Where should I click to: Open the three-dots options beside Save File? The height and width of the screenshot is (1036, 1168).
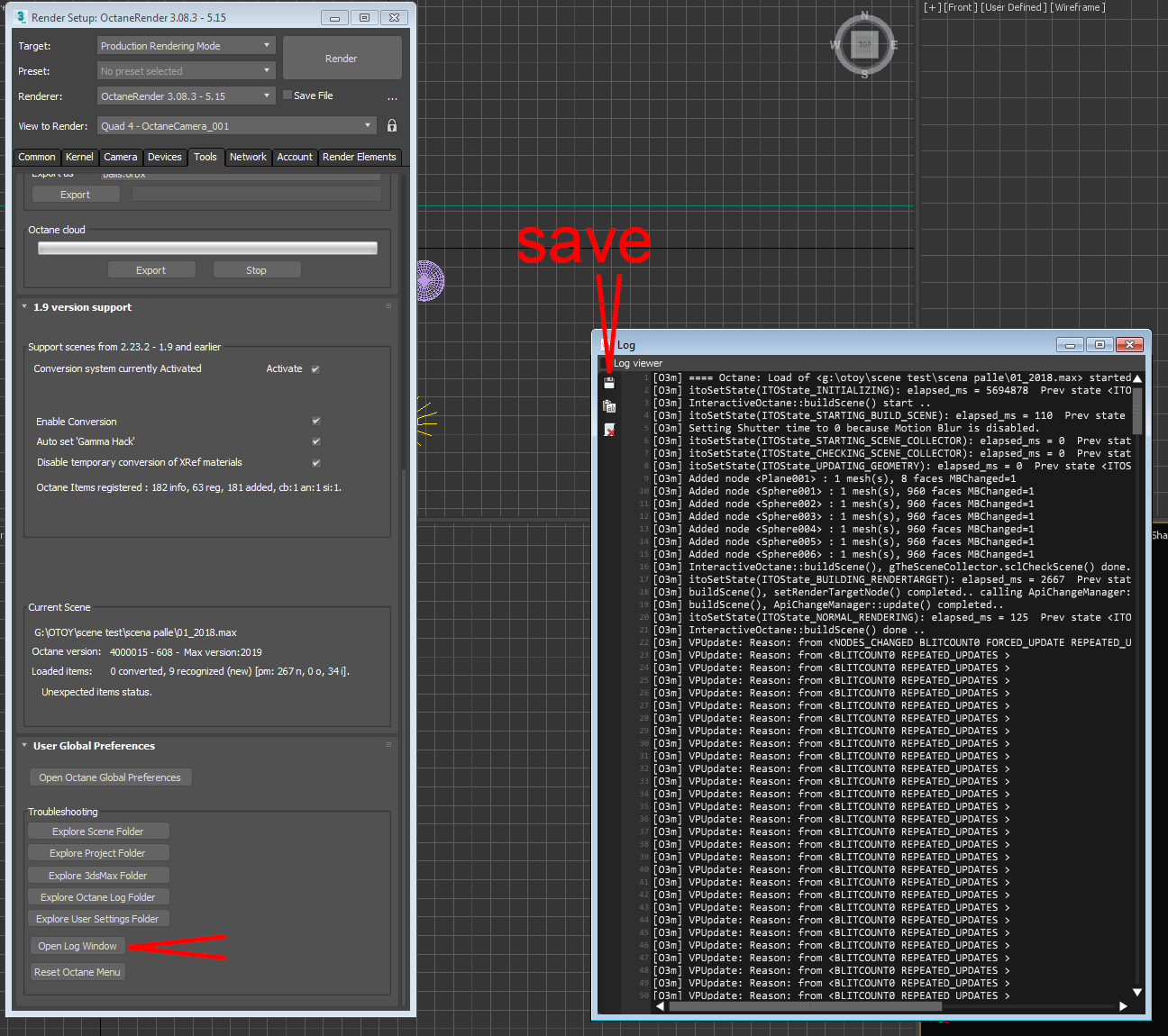(x=392, y=96)
